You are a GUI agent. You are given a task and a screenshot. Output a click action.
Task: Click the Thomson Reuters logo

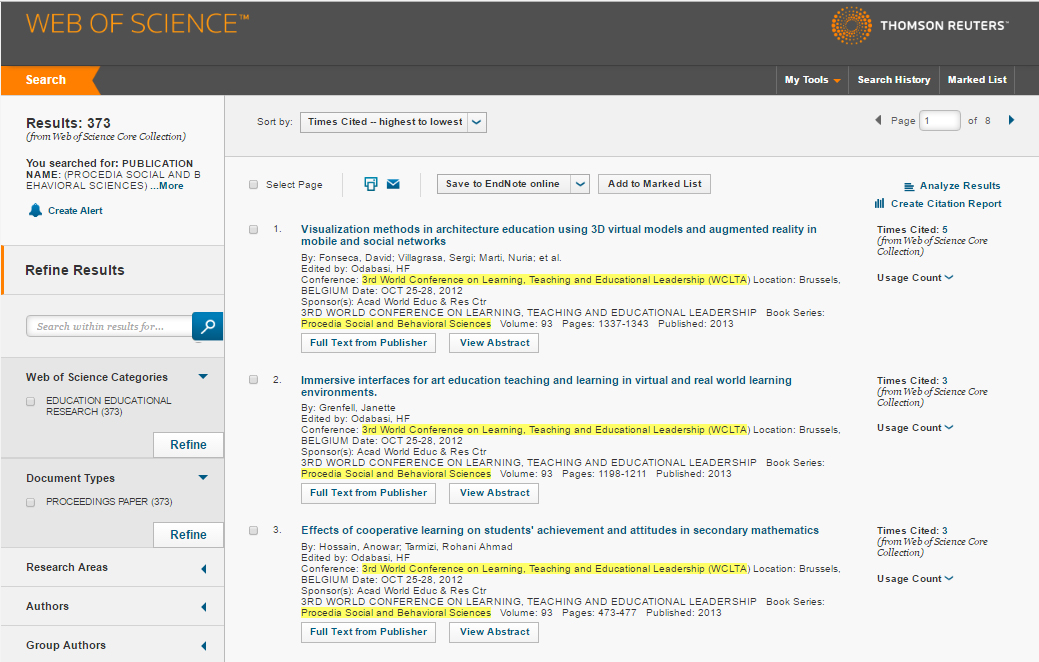tap(920, 26)
